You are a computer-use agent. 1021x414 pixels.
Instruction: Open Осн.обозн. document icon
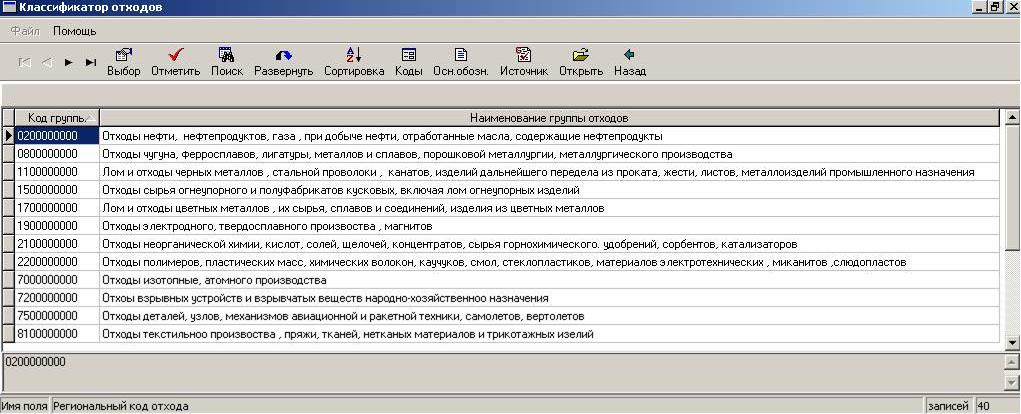(x=461, y=55)
